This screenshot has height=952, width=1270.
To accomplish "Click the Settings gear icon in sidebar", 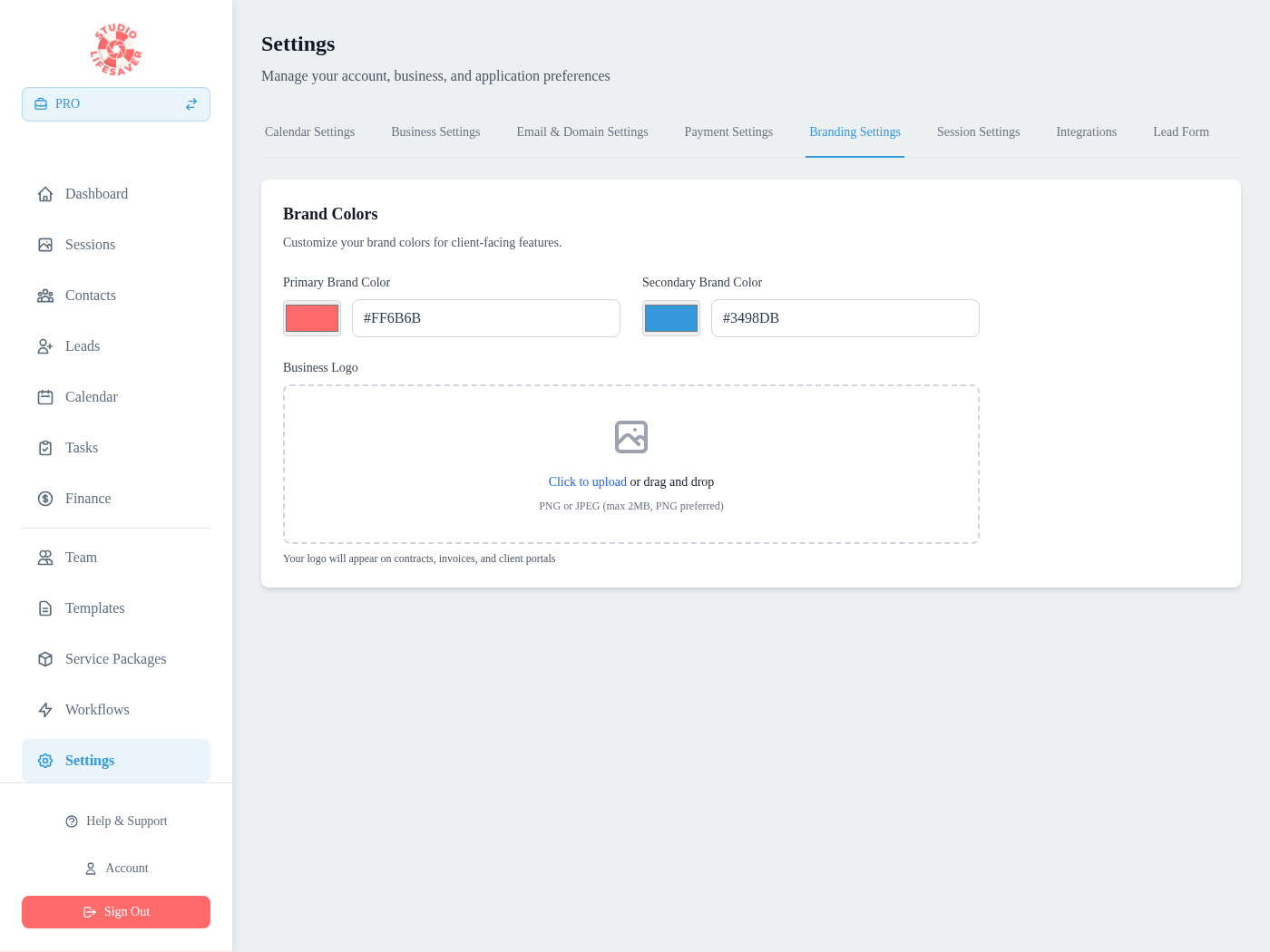I will pyautogui.click(x=45, y=761).
